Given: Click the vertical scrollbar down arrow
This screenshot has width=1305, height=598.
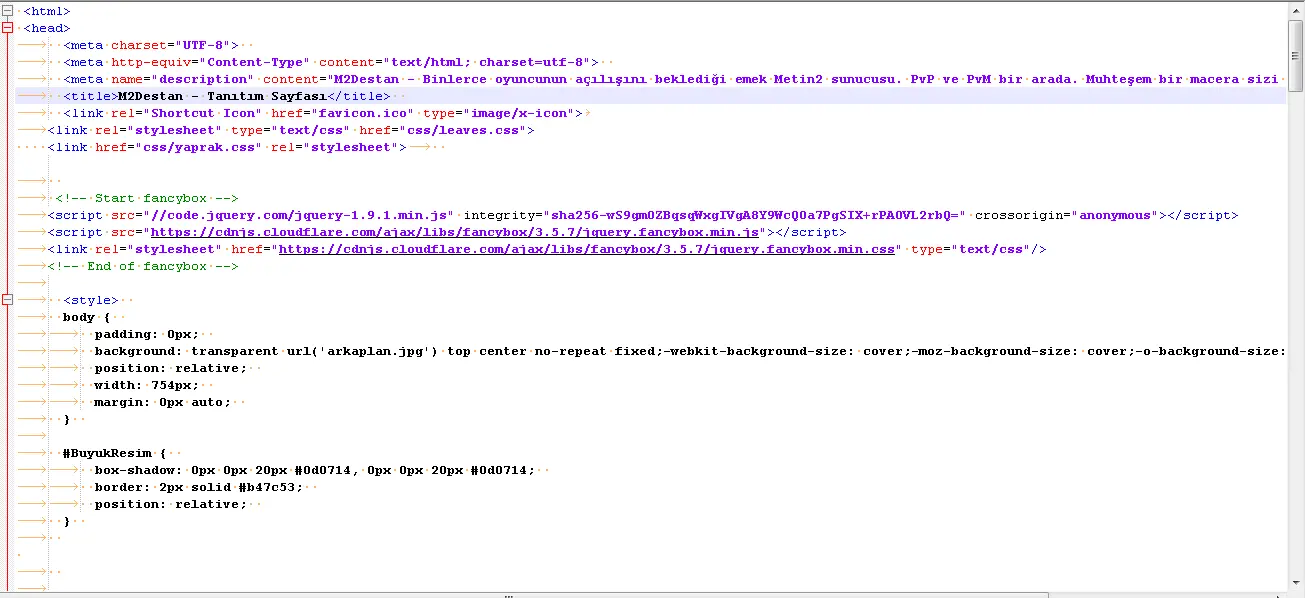Looking at the screenshot, I should pos(1296,581).
